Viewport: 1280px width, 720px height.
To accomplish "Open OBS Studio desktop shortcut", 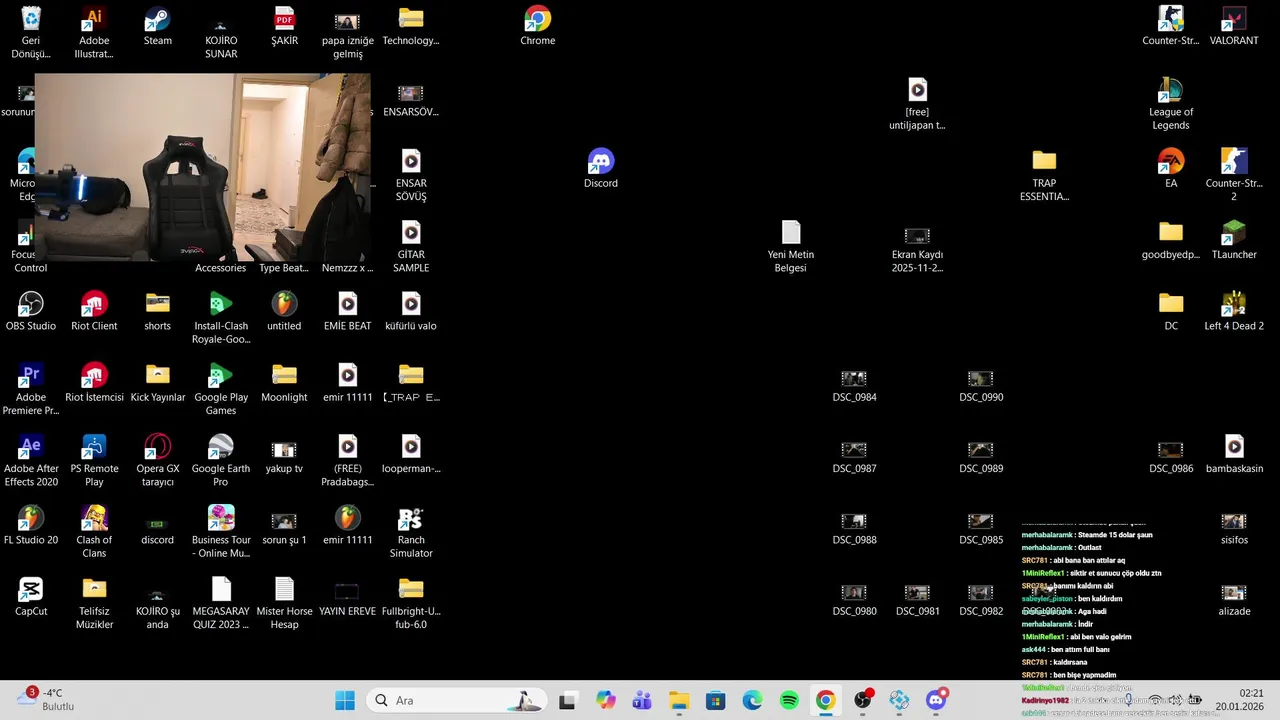I will pyautogui.click(x=31, y=310).
